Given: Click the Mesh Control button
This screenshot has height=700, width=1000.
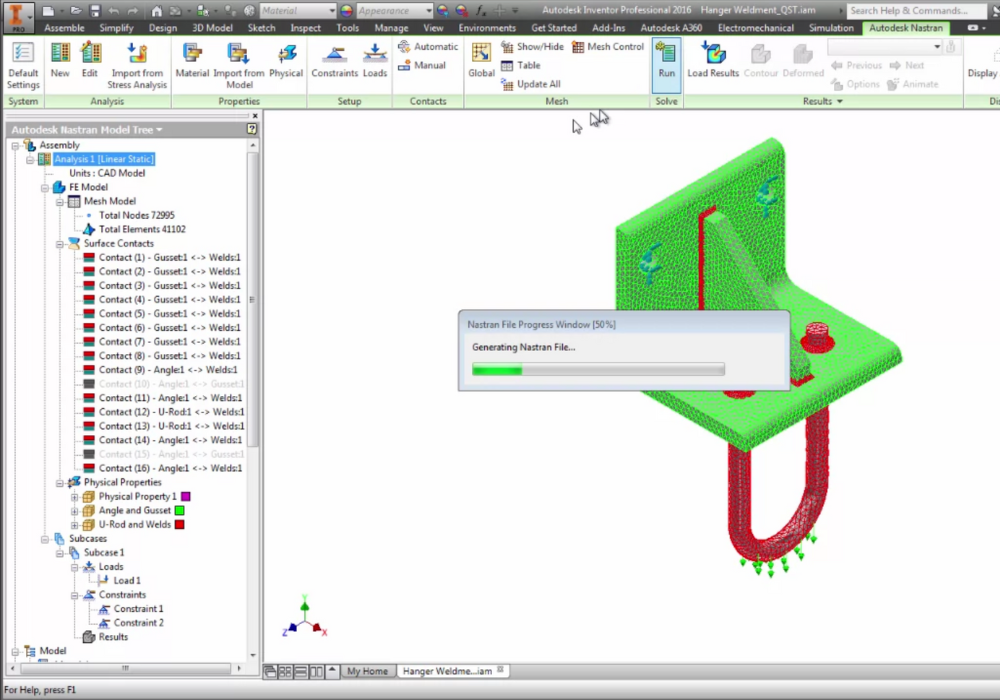Looking at the screenshot, I should pyautogui.click(x=608, y=47).
